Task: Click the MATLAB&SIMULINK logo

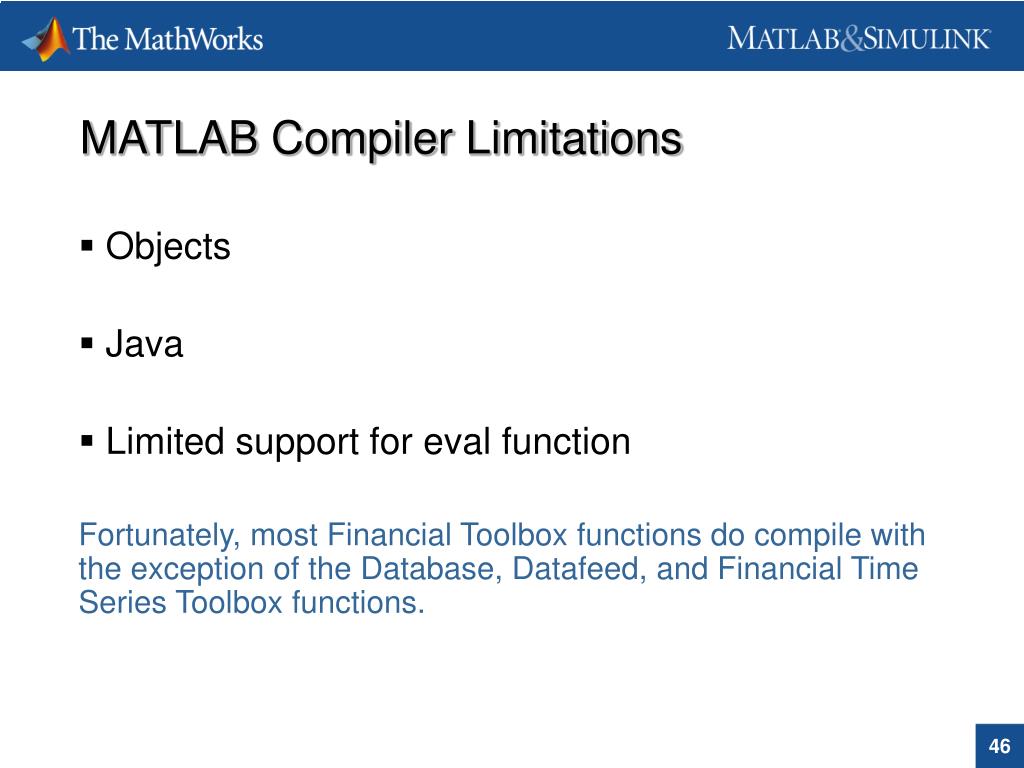Action: (859, 39)
